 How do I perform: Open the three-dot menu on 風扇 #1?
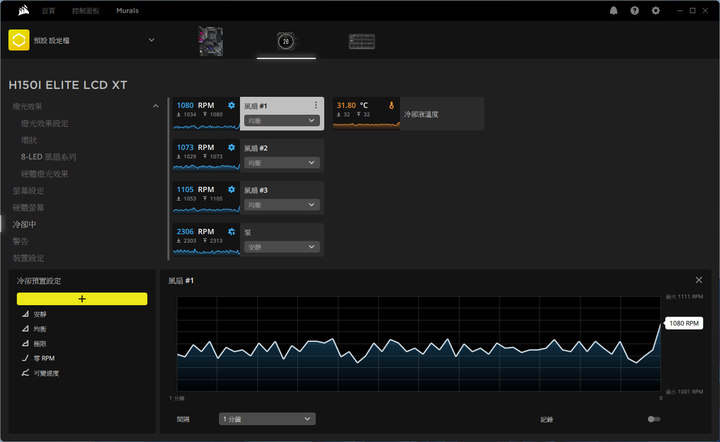316,105
